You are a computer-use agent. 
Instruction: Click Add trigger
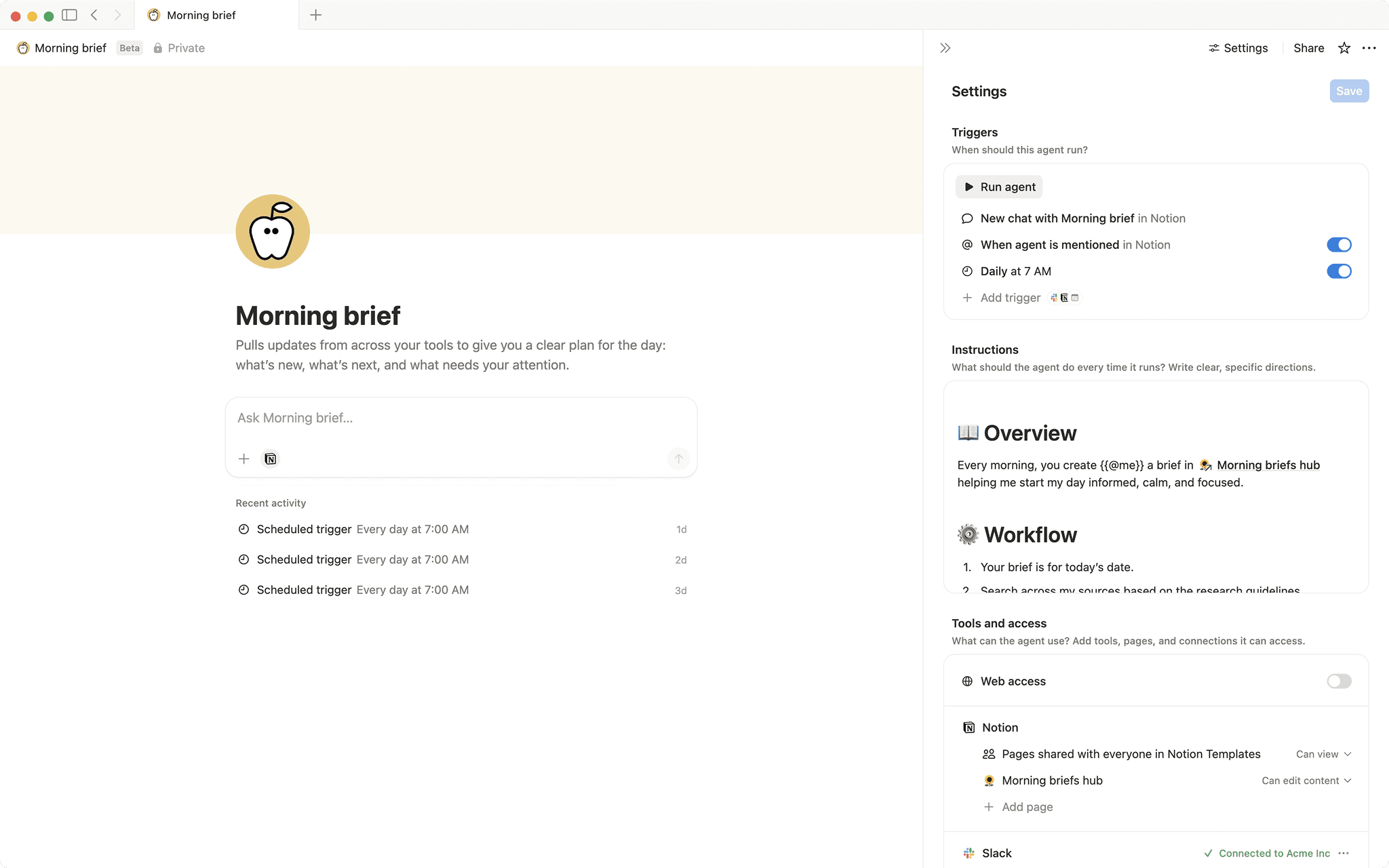tap(1010, 298)
